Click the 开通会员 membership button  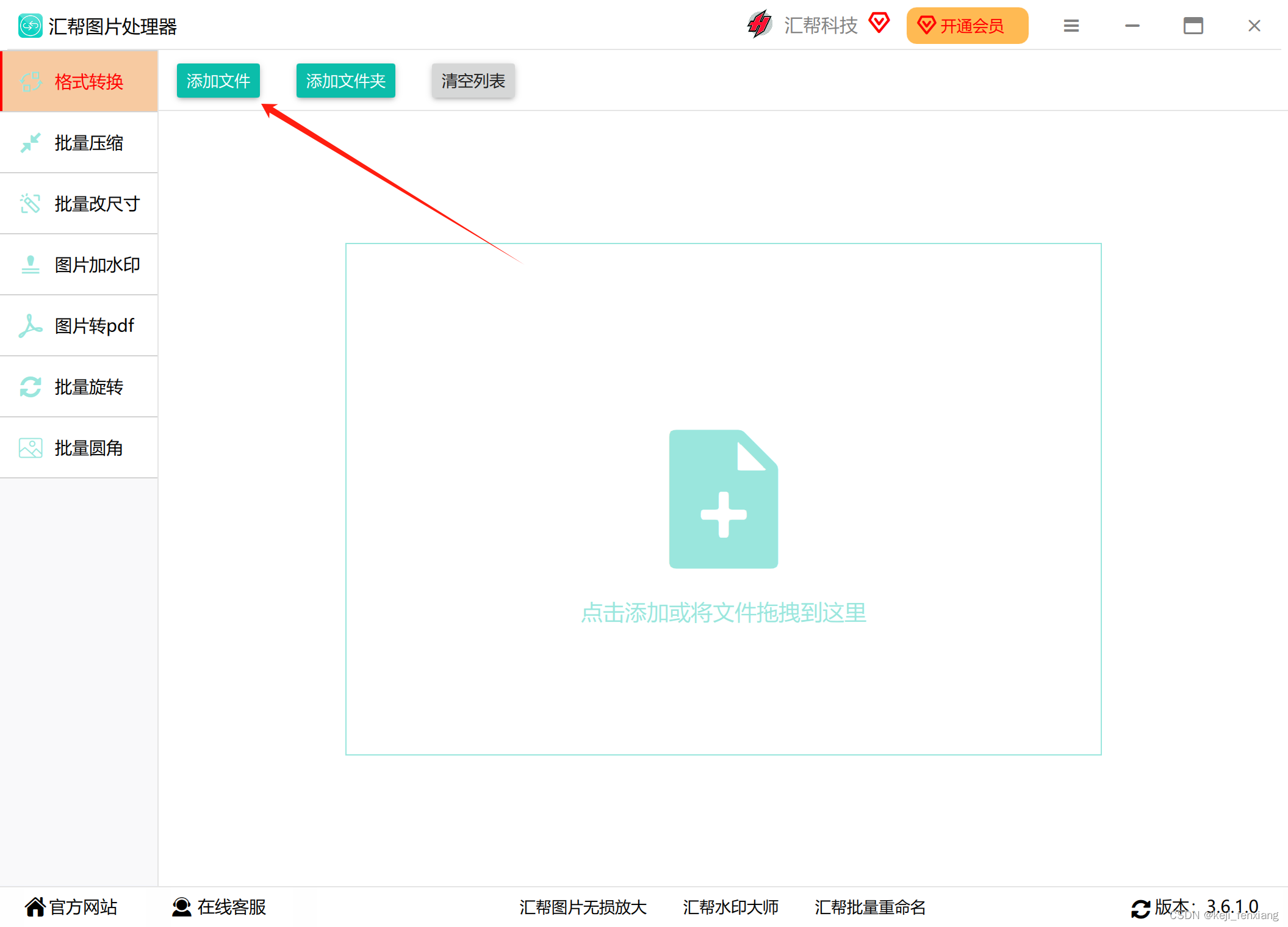coord(966,26)
